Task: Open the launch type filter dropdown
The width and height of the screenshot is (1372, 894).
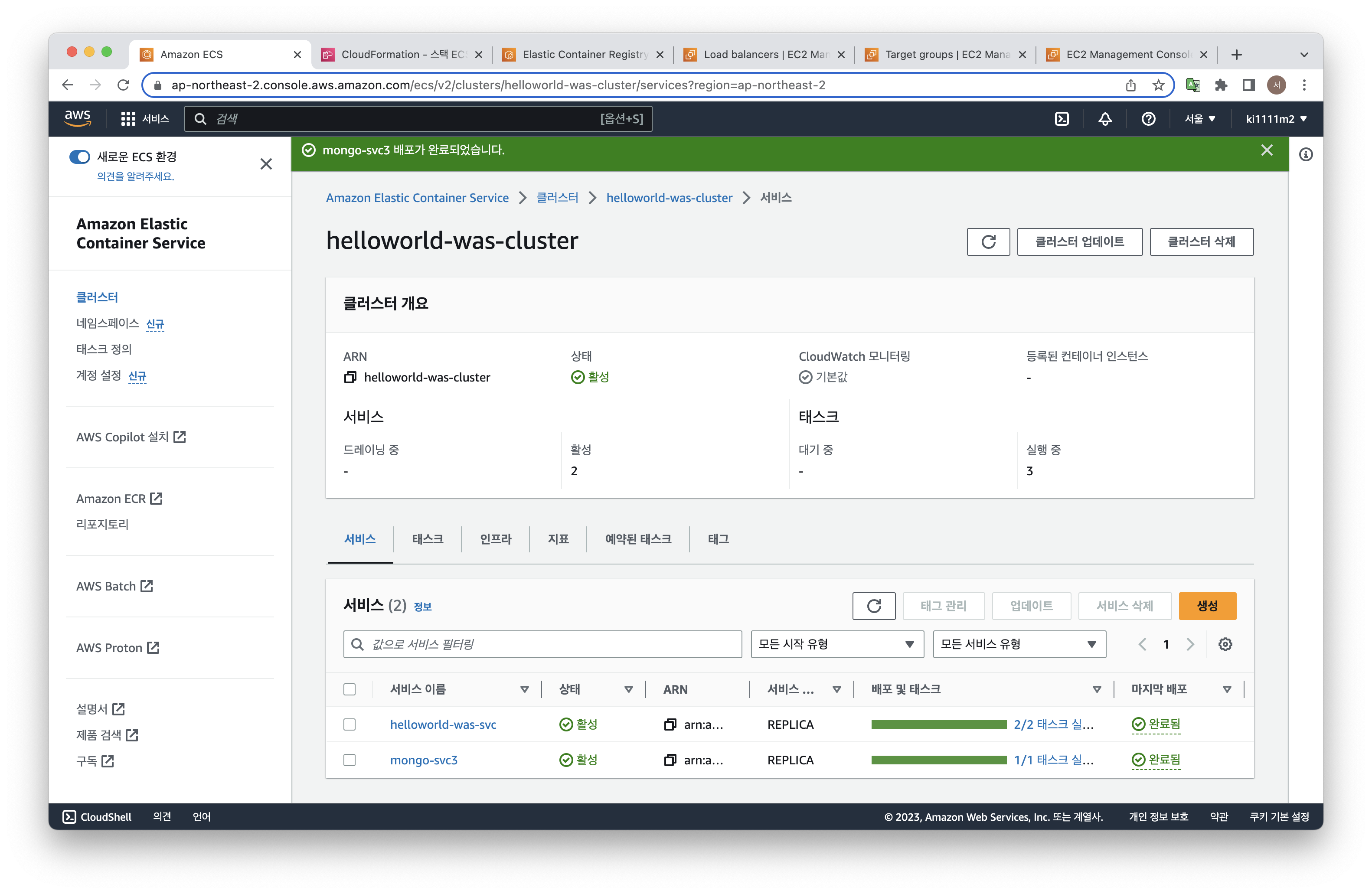Action: point(837,644)
